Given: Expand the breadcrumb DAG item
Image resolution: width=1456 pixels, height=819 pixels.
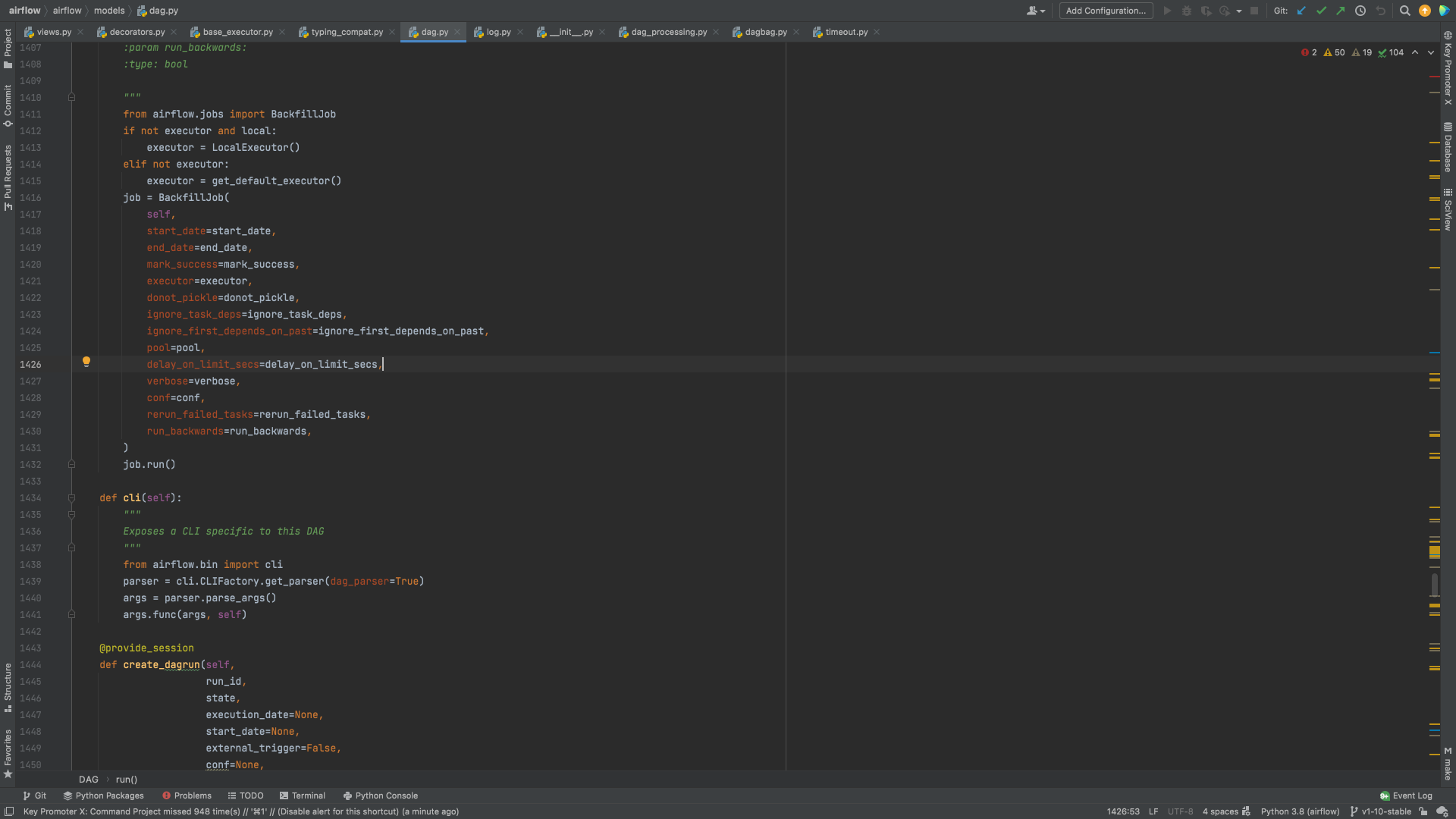Looking at the screenshot, I should point(88,779).
